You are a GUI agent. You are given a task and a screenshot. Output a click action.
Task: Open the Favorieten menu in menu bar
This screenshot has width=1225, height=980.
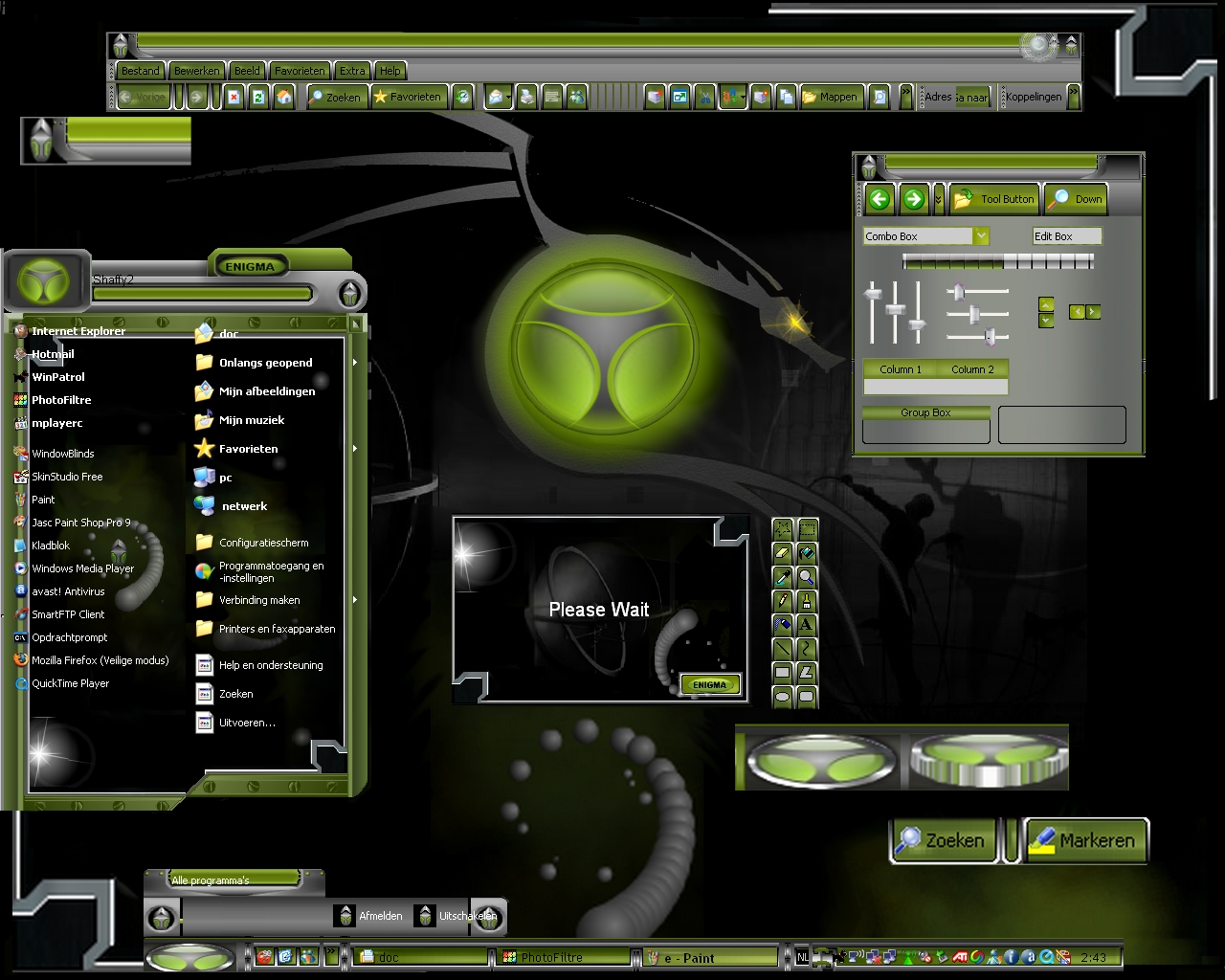(300, 71)
